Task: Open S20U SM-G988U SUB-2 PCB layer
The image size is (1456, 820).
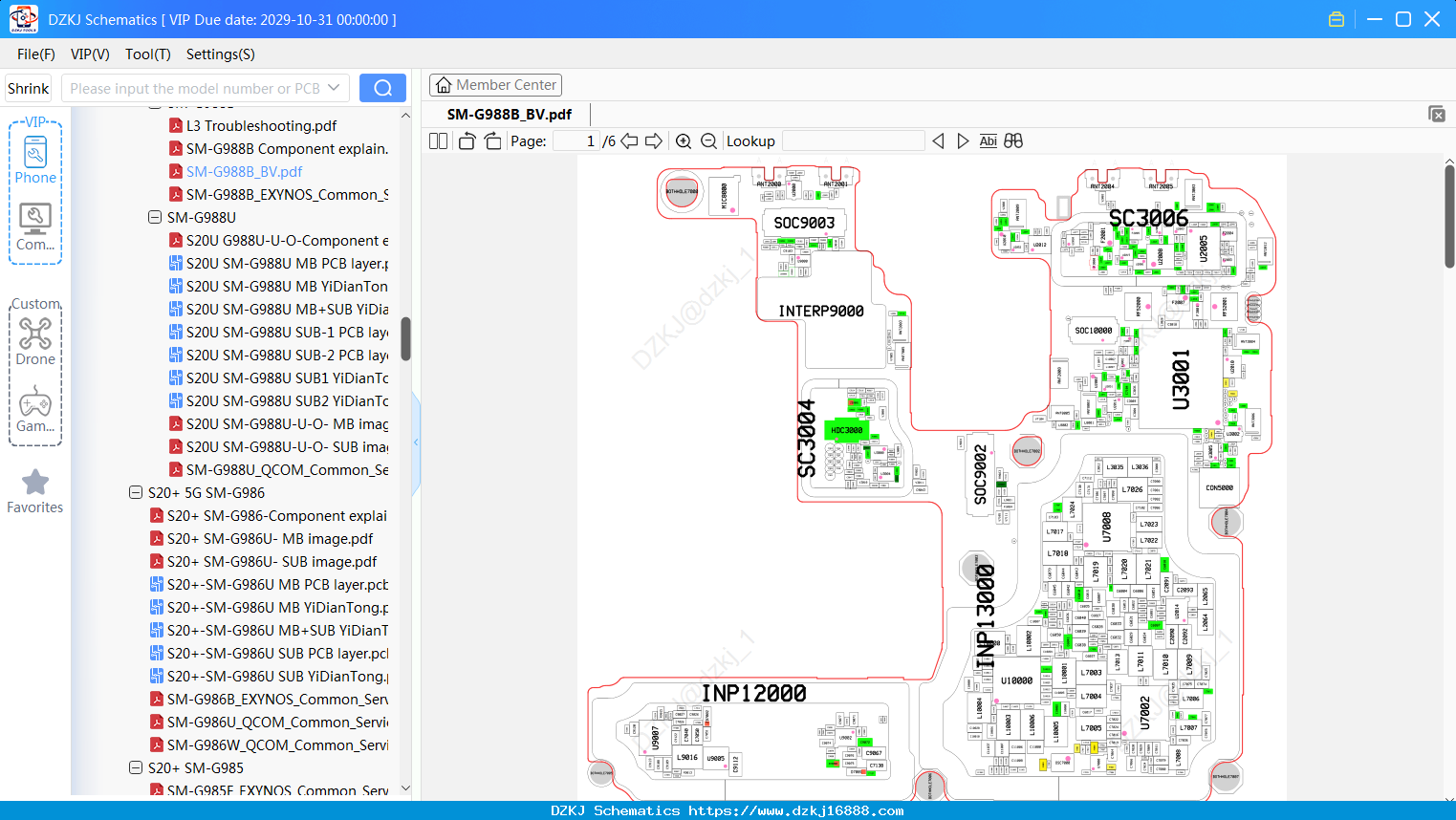Action: tap(287, 355)
